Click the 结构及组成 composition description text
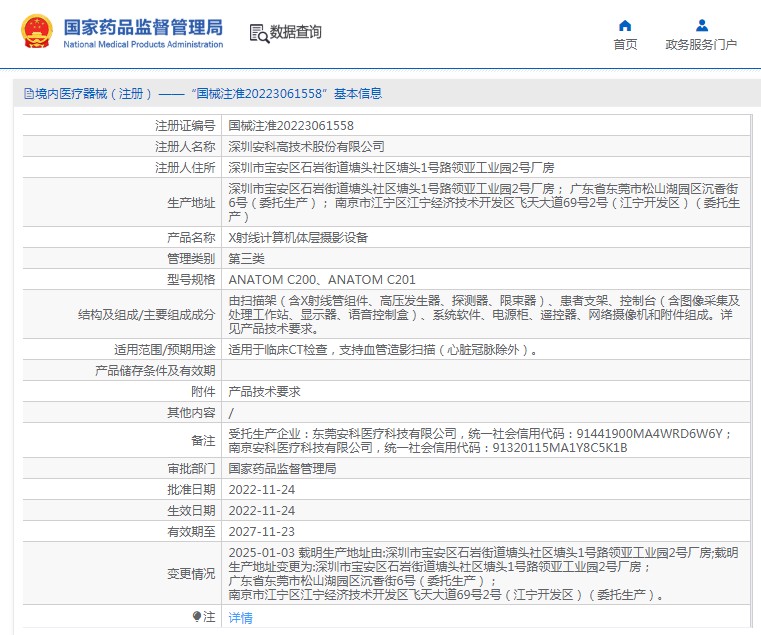Image resolution: width=761 pixels, height=635 pixels. coord(484,314)
